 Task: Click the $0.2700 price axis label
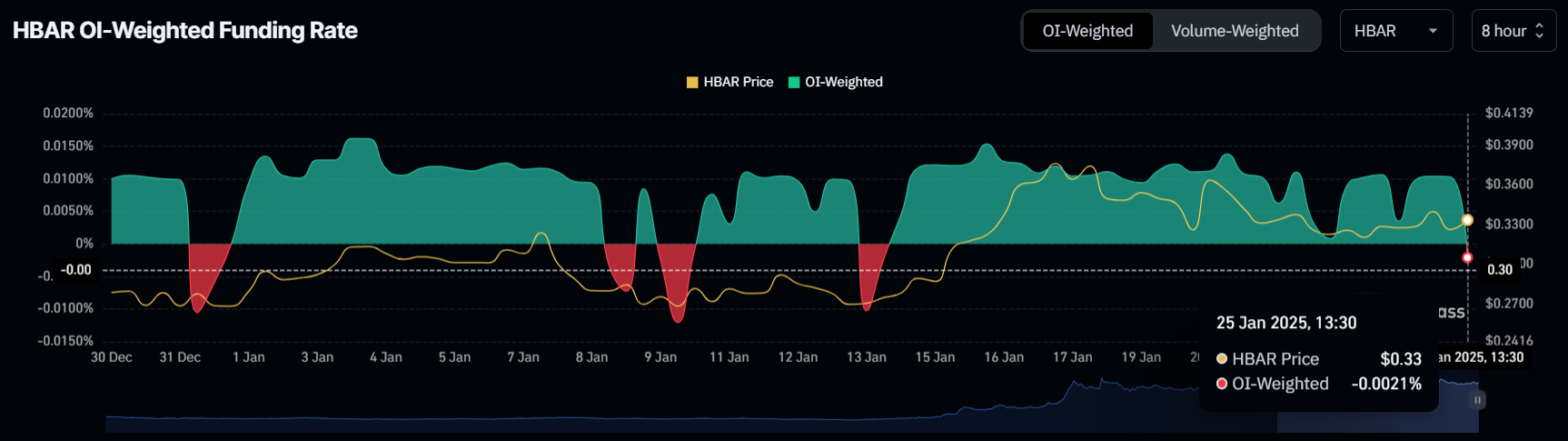(1509, 303)
